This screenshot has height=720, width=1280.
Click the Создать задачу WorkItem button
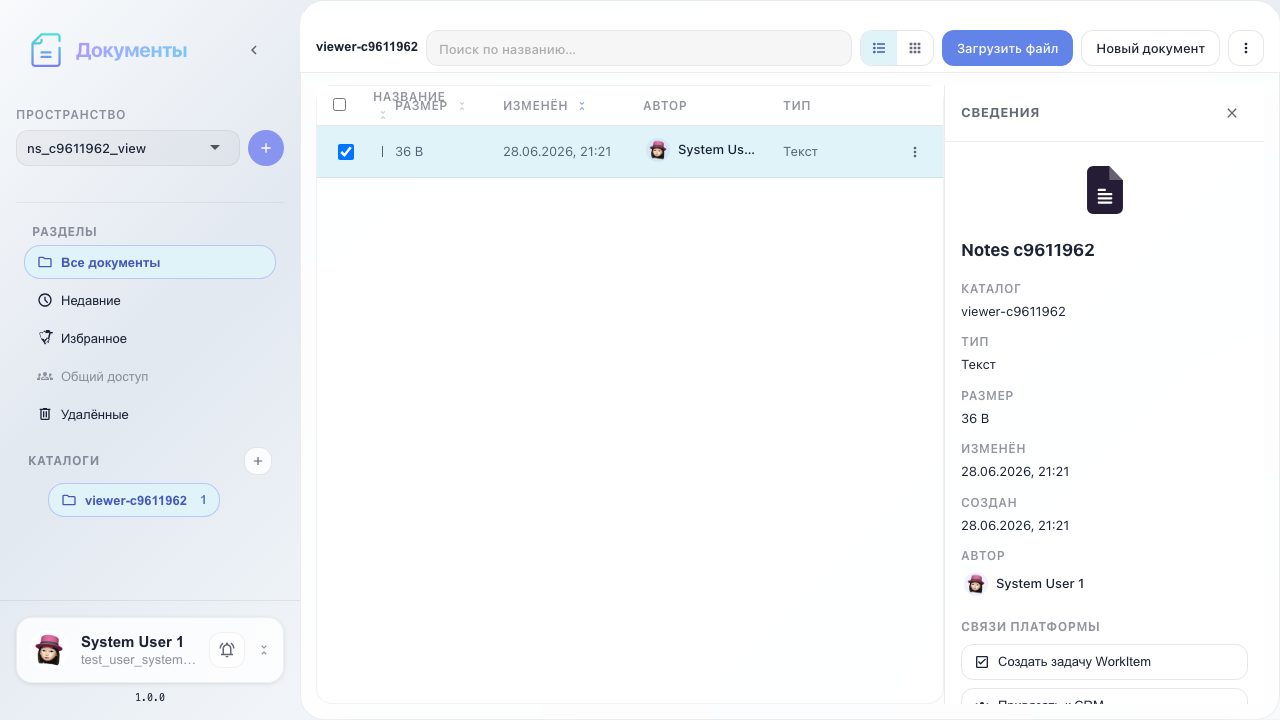pyautogui.click(x=1104, y=662)
